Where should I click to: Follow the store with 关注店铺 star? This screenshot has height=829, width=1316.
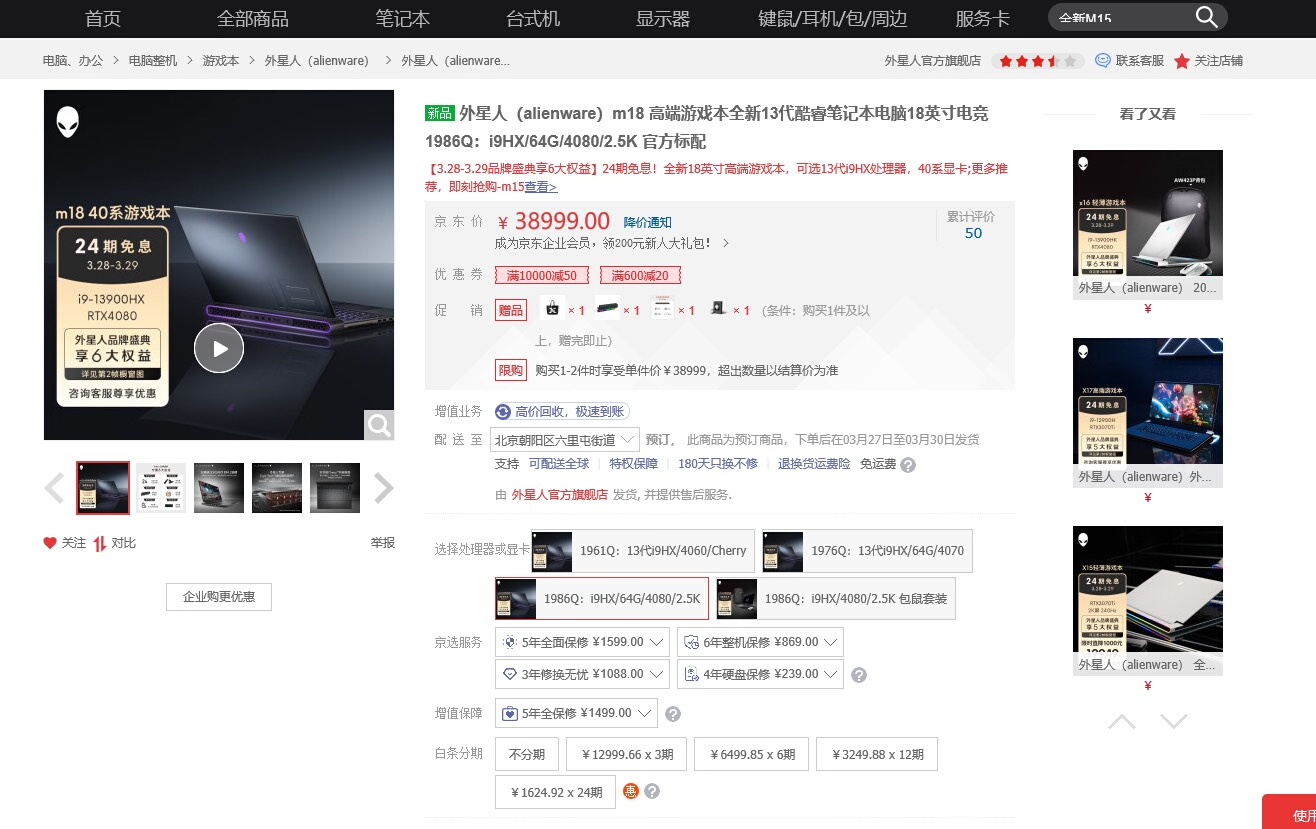[x=1182, y=61]
